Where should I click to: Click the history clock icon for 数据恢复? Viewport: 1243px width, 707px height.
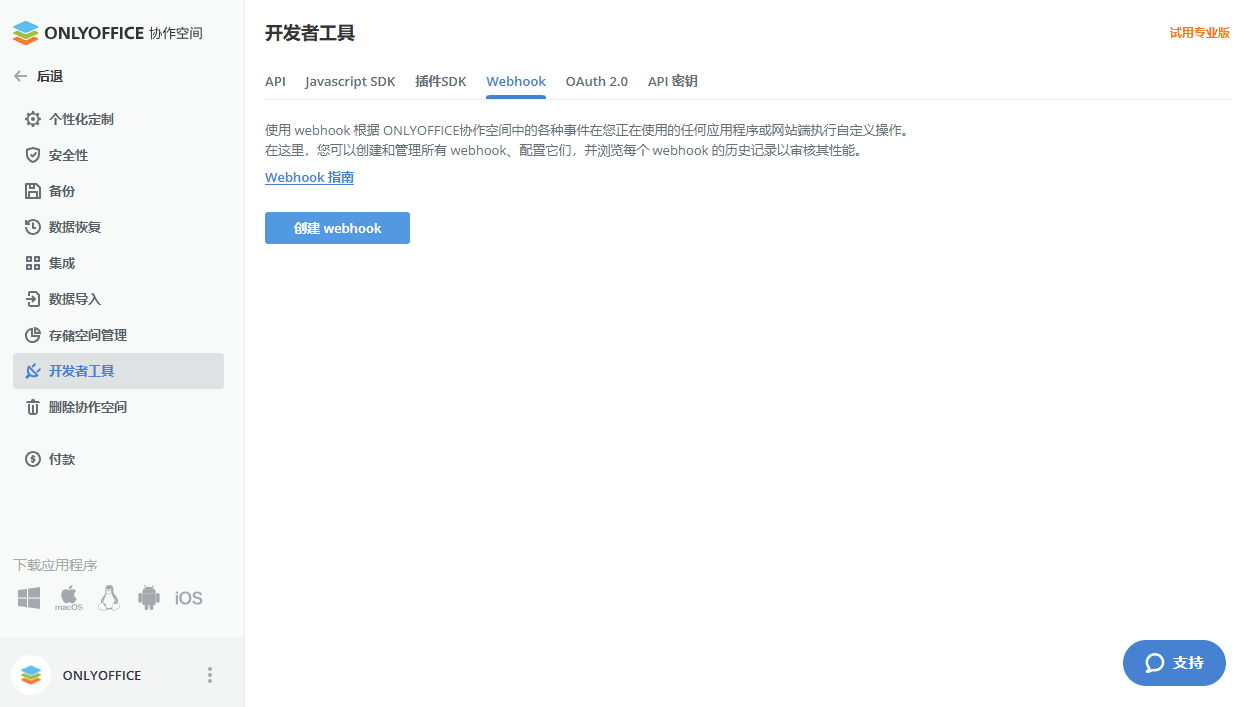point(33,227)
